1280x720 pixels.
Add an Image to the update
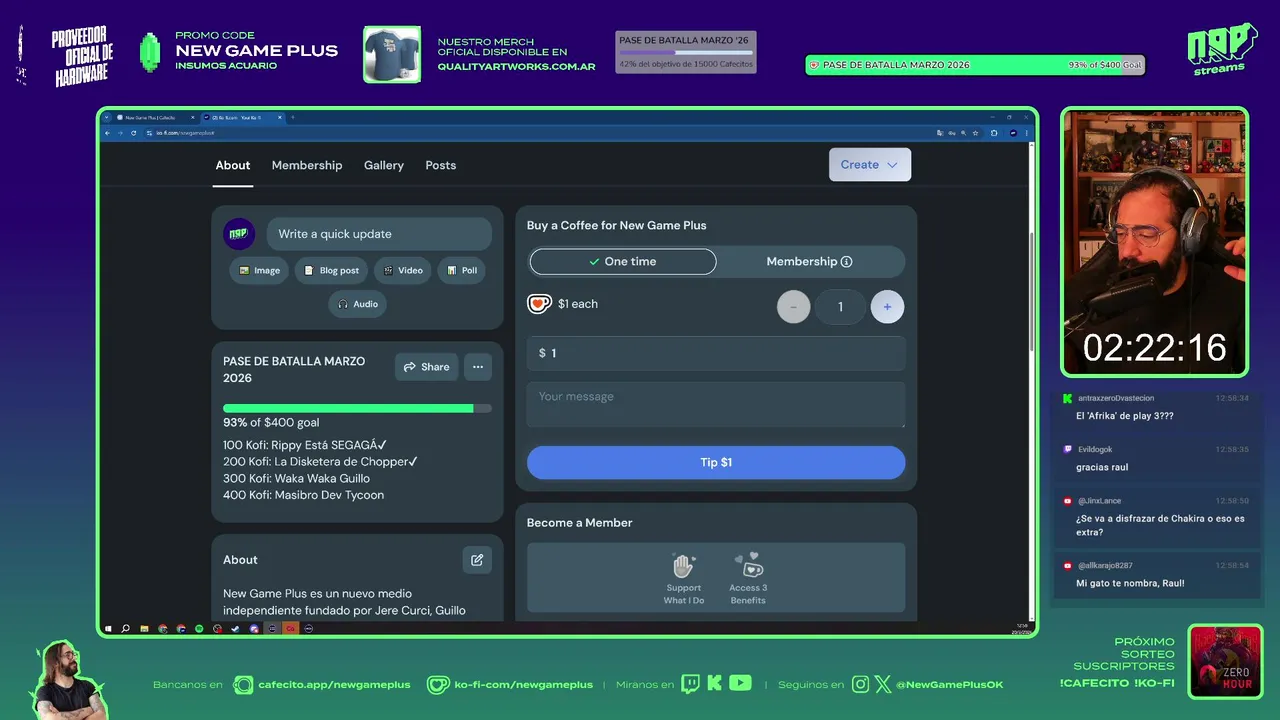click(x=259, y=270)
